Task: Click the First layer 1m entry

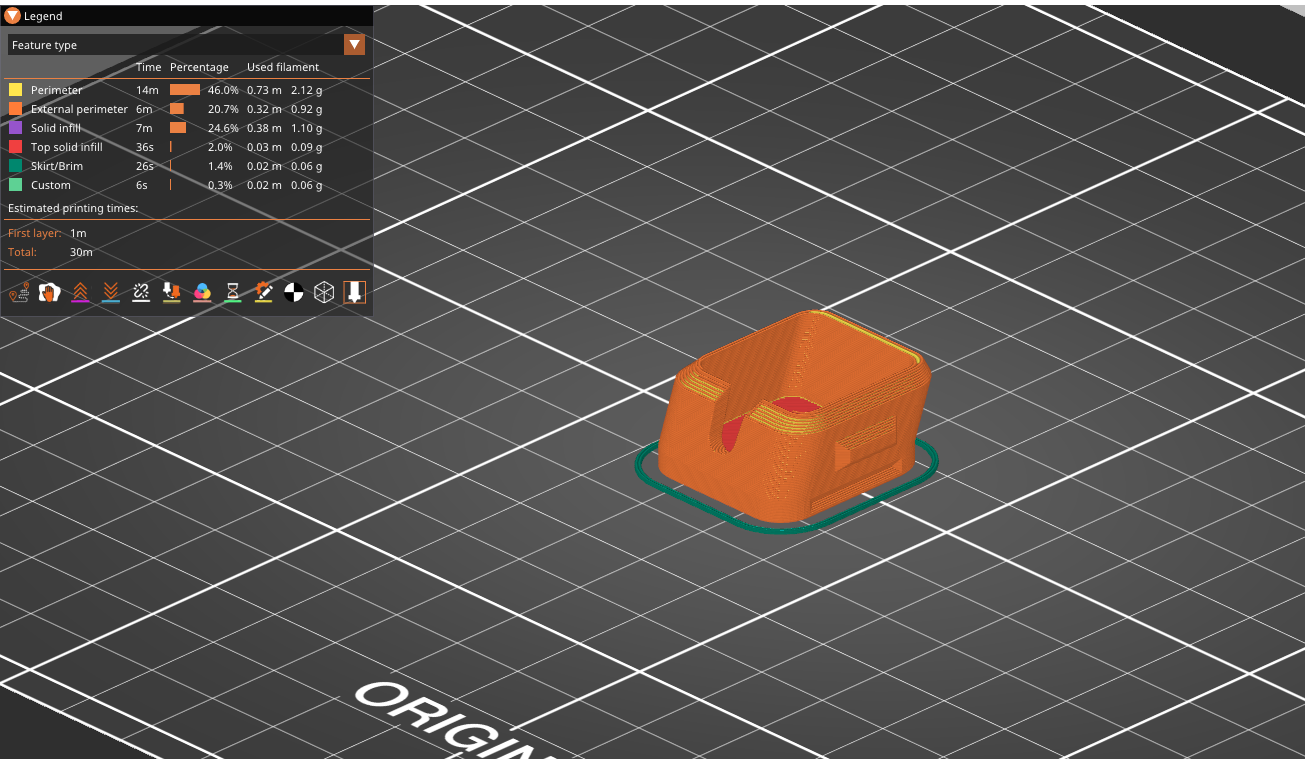Action: 47,233
